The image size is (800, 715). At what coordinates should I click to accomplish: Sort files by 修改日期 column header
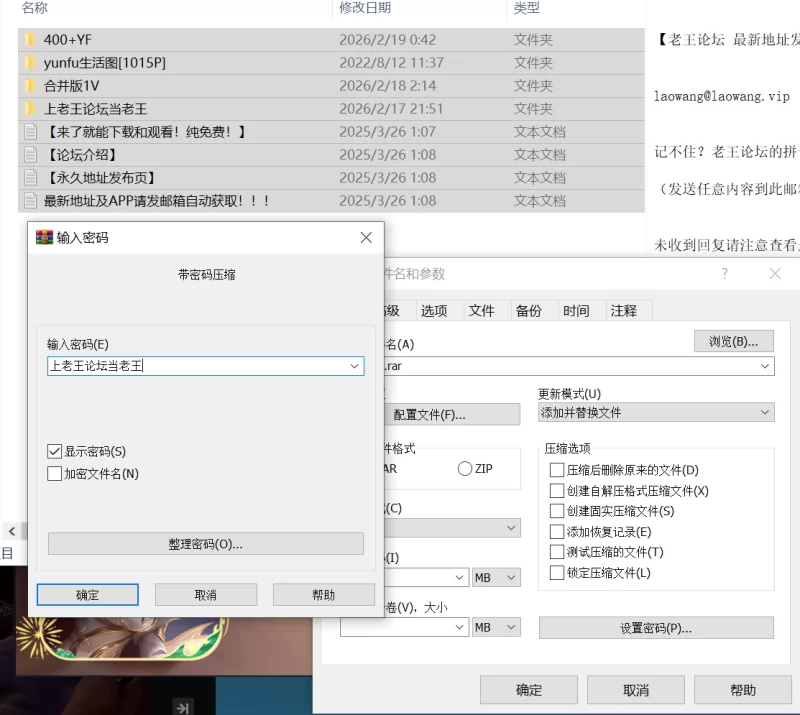tap(365, 8)
